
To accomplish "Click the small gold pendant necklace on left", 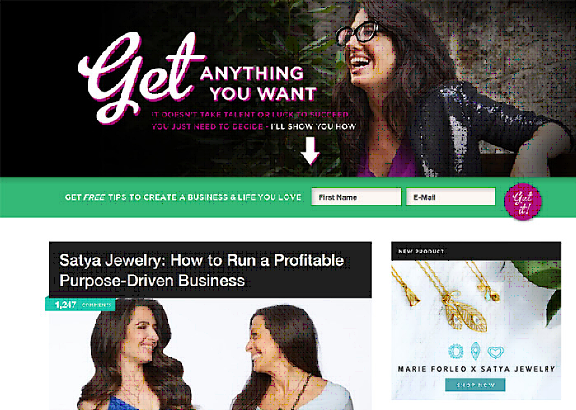I will tap(411, 296).
